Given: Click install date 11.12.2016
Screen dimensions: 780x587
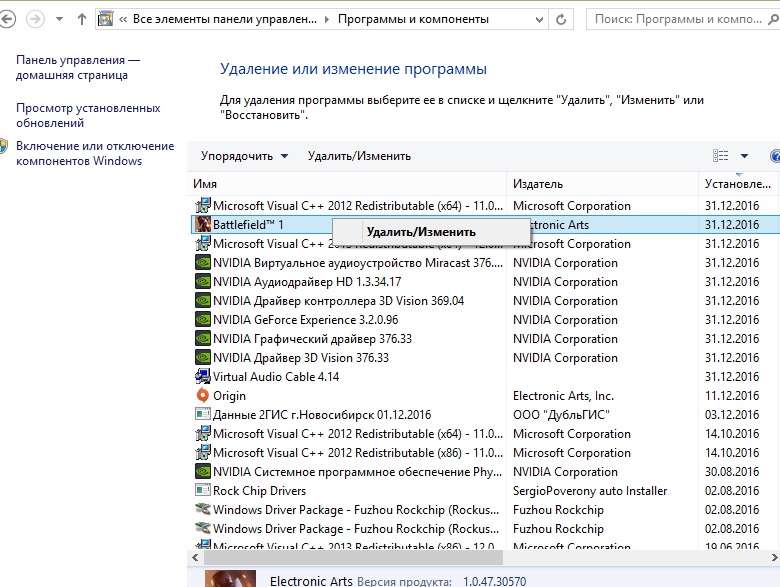Looking at the screenshot, I should pyautogui.click(x=732, y=396).
